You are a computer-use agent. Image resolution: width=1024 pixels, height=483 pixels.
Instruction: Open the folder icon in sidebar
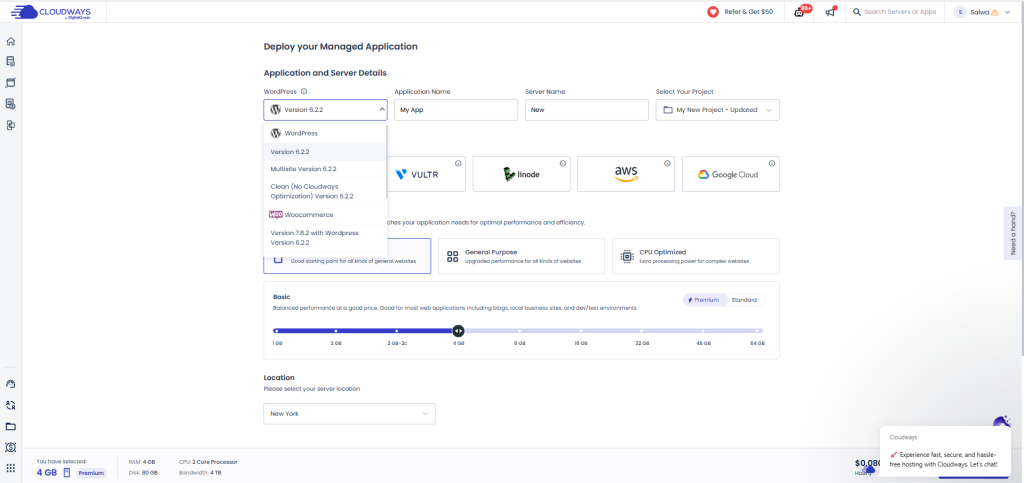(10, 426)
